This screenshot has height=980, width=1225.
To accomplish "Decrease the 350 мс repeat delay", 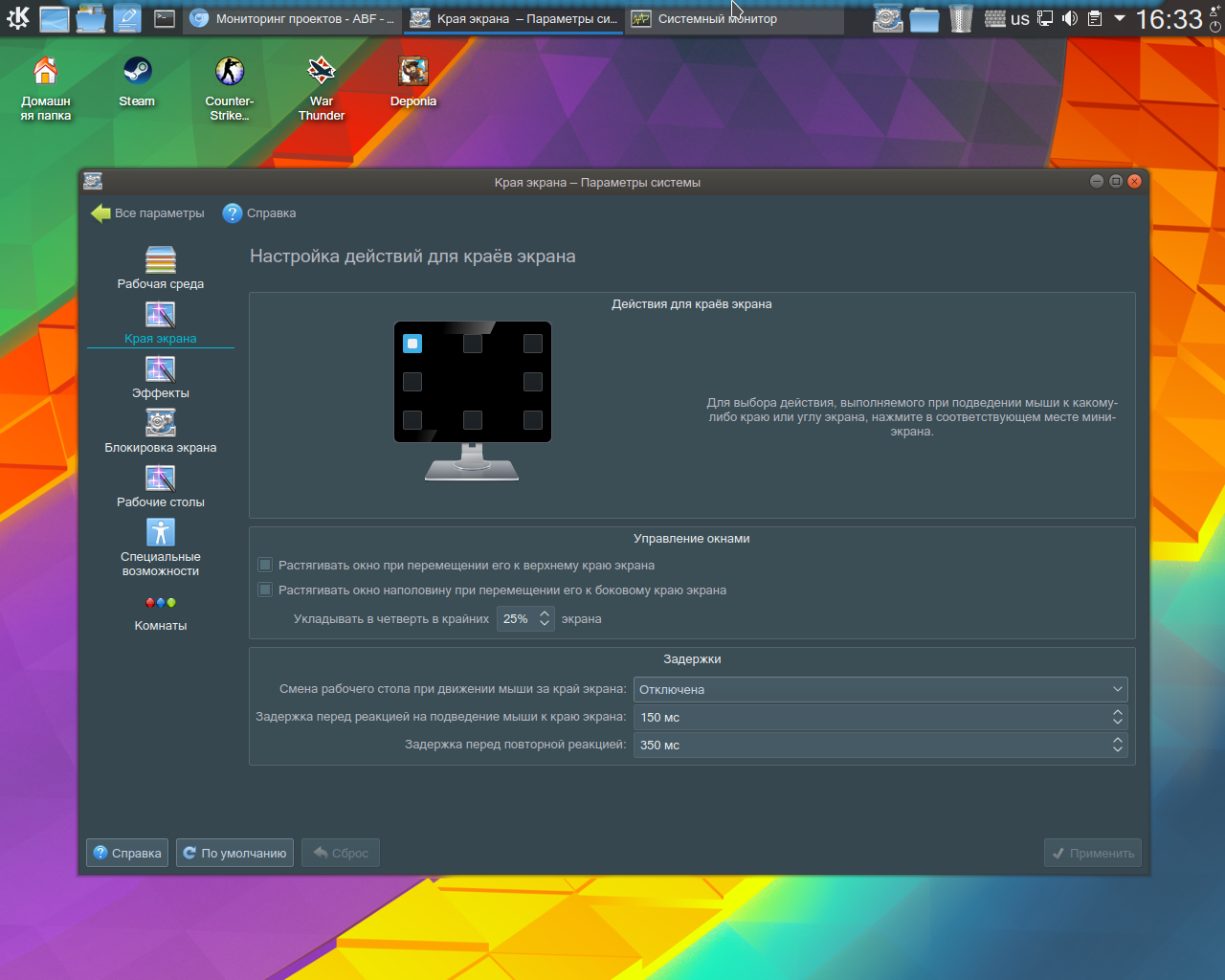I will click(x=1117, y=749).
